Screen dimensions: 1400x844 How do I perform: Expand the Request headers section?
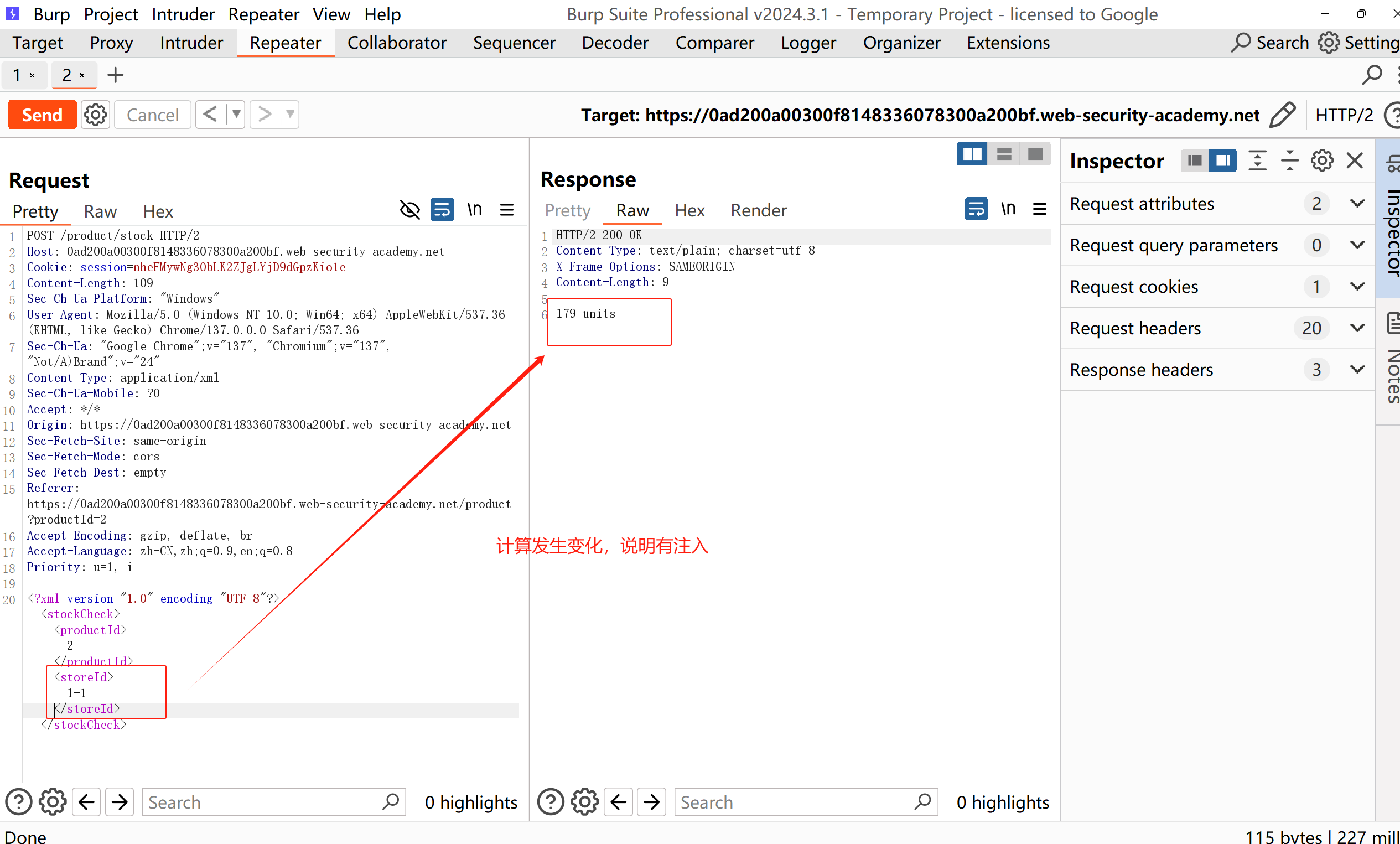(1357, 328)
